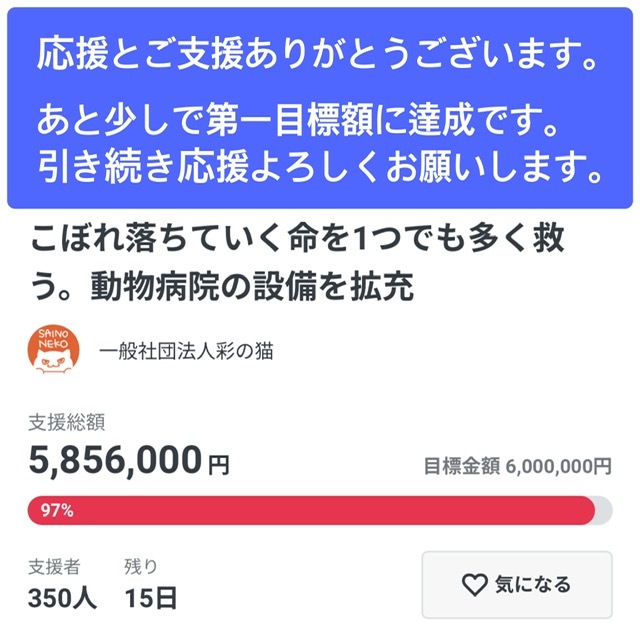Click the gray unfilled end of the progress bar
This screenshot has height=640, width=640.
pos(603,510)
